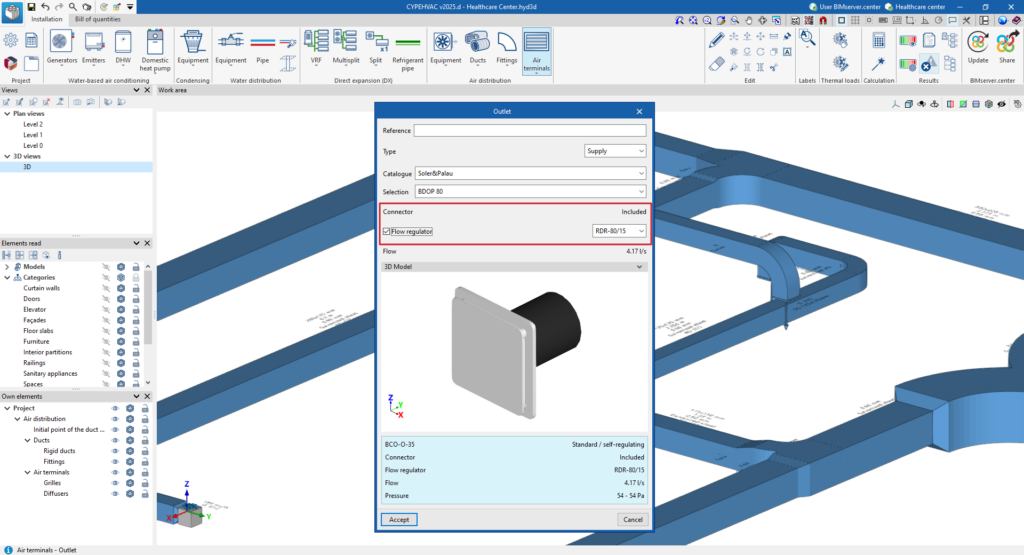Switch to Bill of quantities tab
Viewport: 1024px width, 555px height.
point(97,20)
